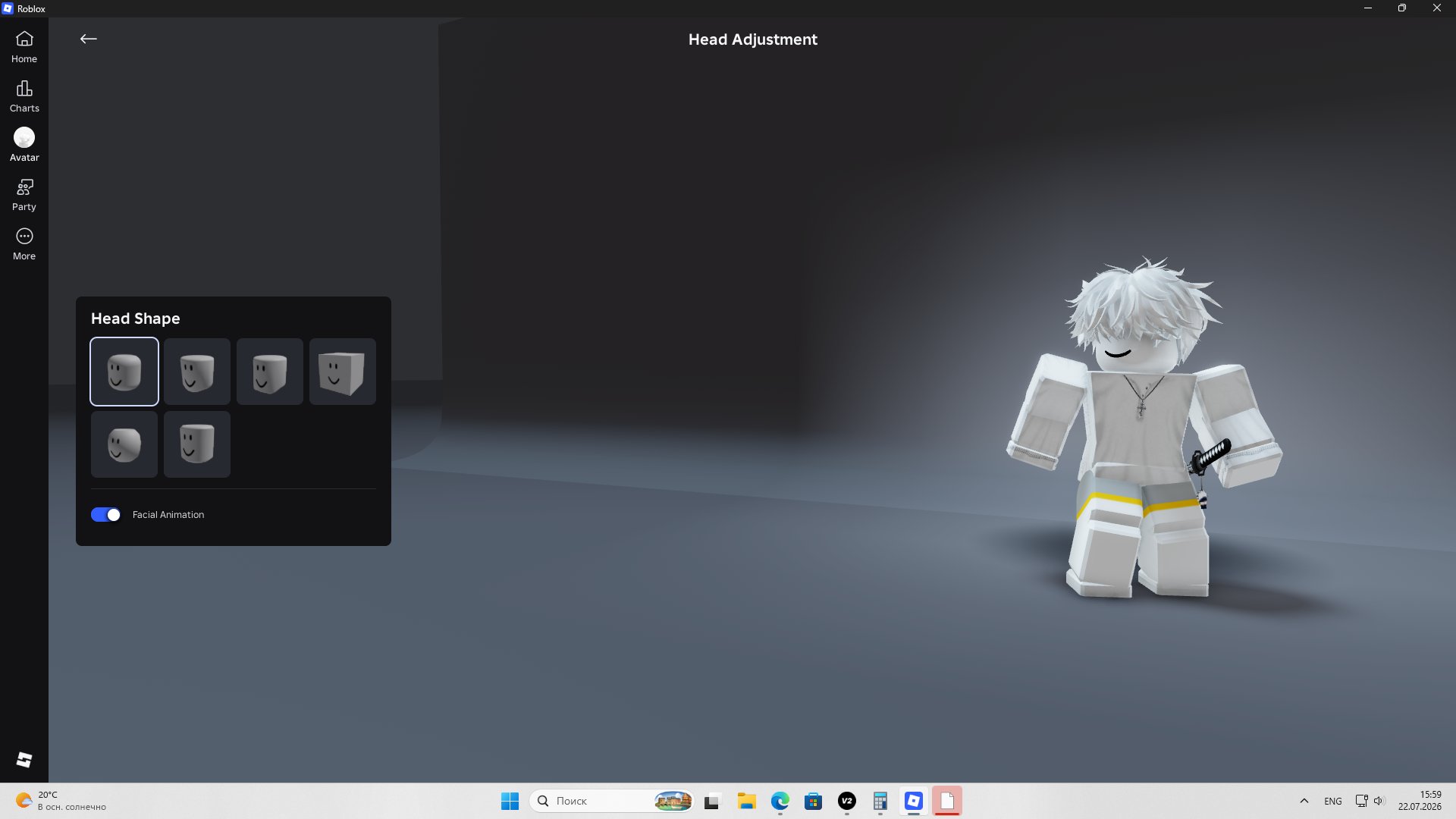
Task: Open Charts in the sidebar
Action: (x=24, y=96)
